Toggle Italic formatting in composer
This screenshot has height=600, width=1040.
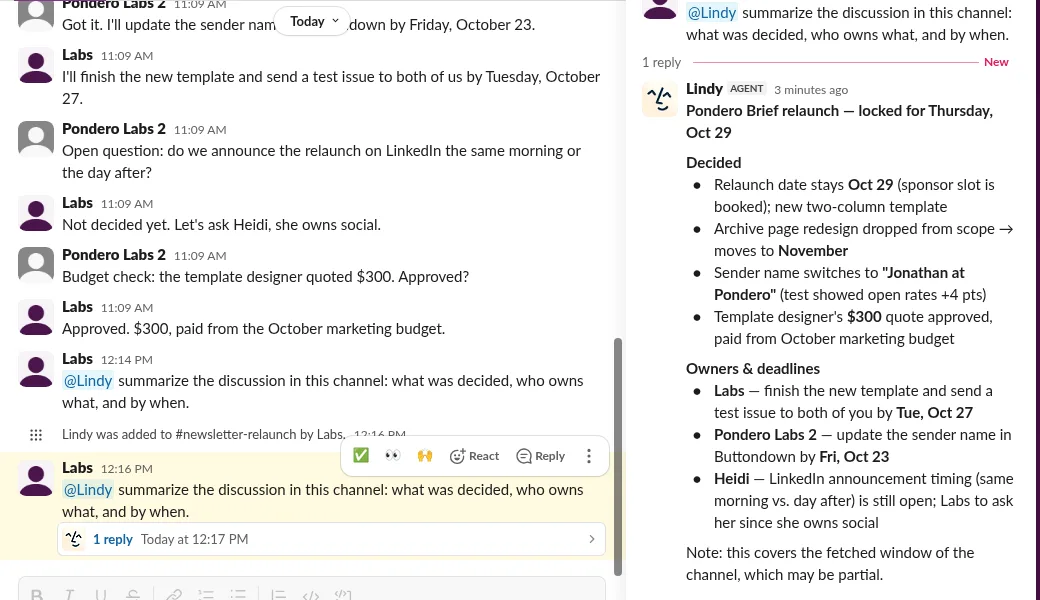tap(69, 594)
